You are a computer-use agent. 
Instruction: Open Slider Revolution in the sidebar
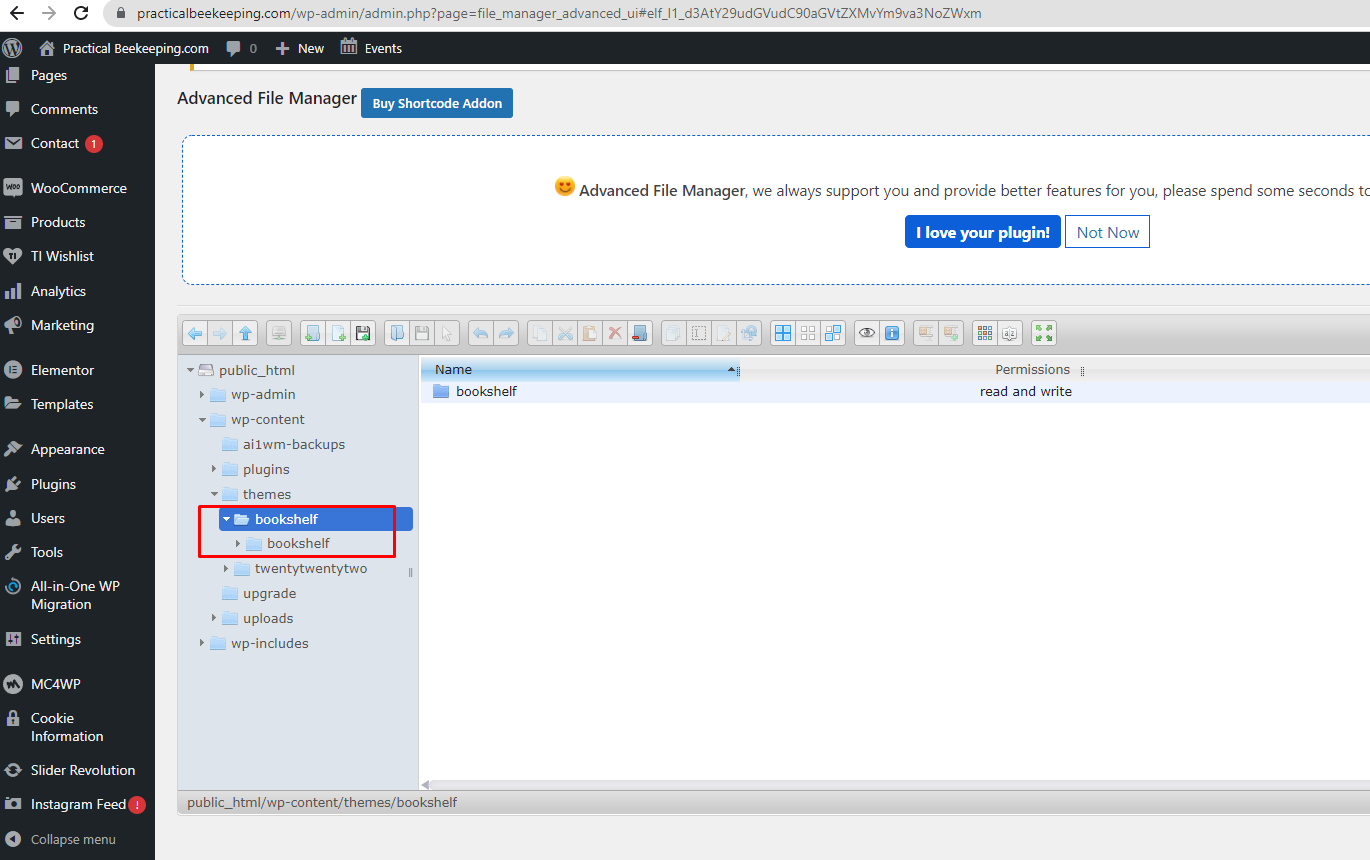click(x=77, y=770)
